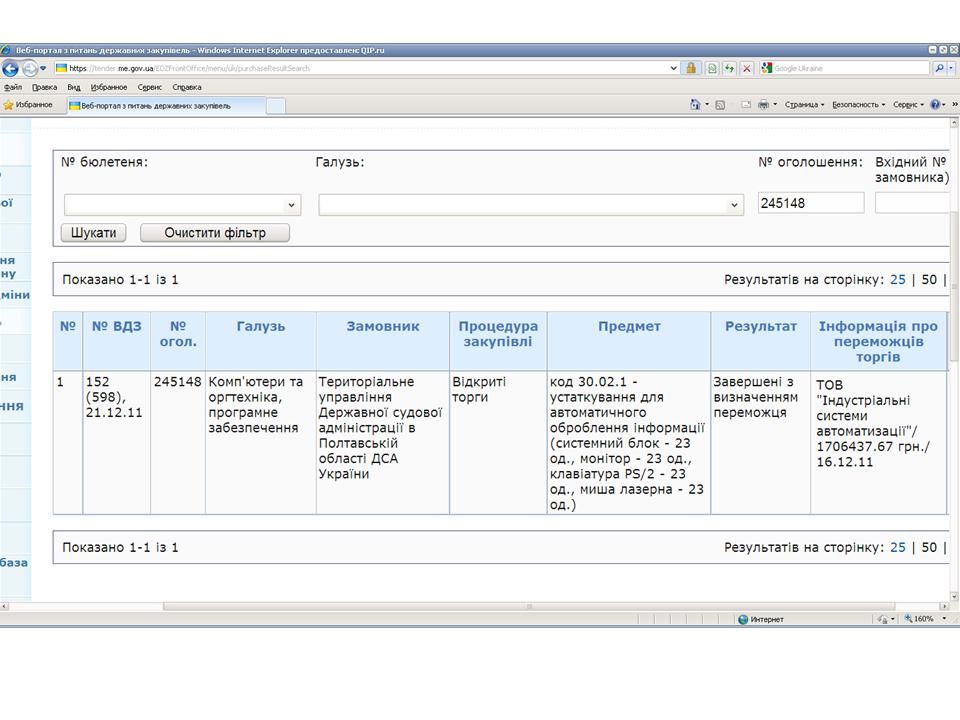Open the address bar history dropdown
Screen dimensions: 960x720
(x=673, y=68)
